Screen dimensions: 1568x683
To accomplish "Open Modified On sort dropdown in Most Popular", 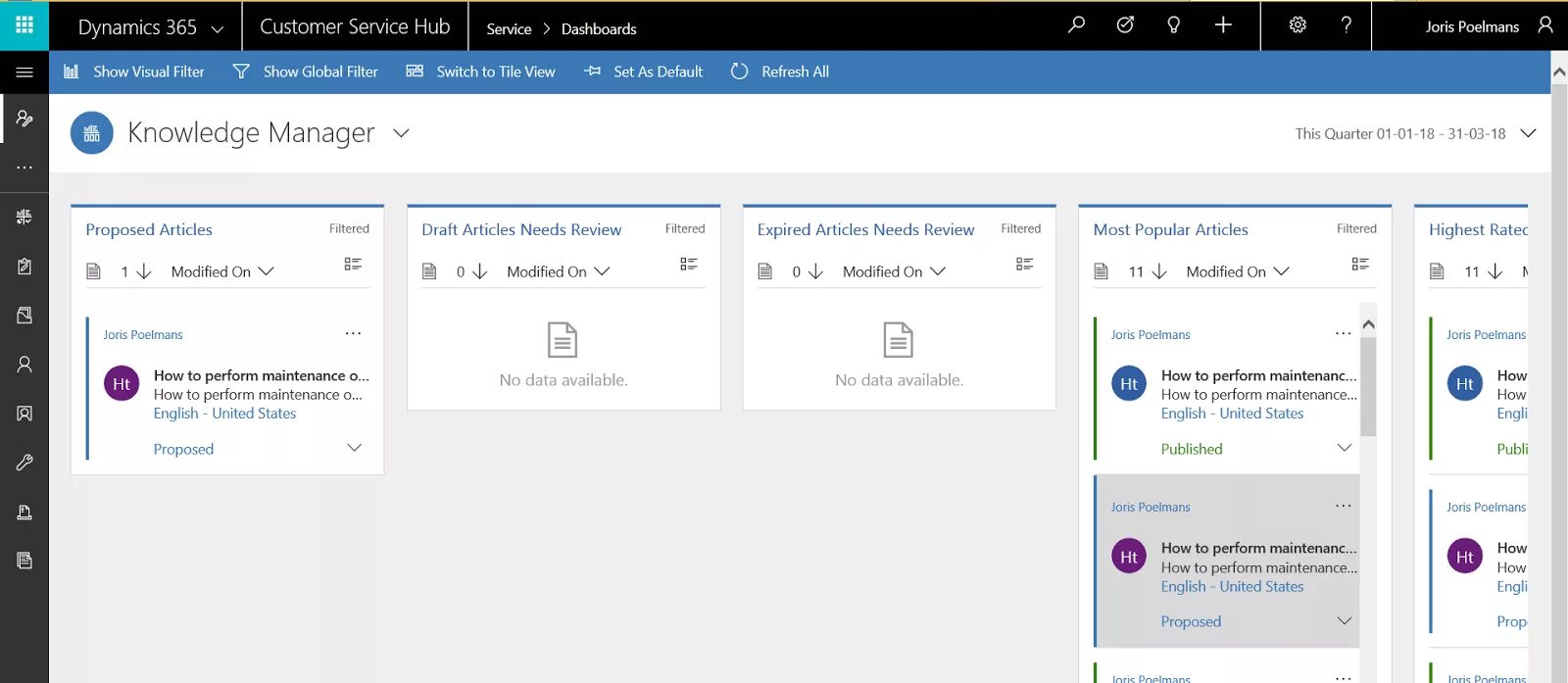I will (1238, 271).
